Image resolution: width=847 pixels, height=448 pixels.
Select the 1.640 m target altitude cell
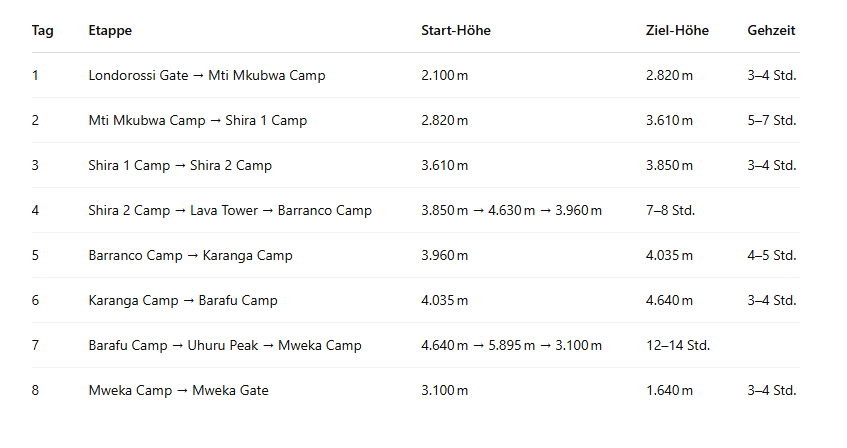[x=669, y=390]
